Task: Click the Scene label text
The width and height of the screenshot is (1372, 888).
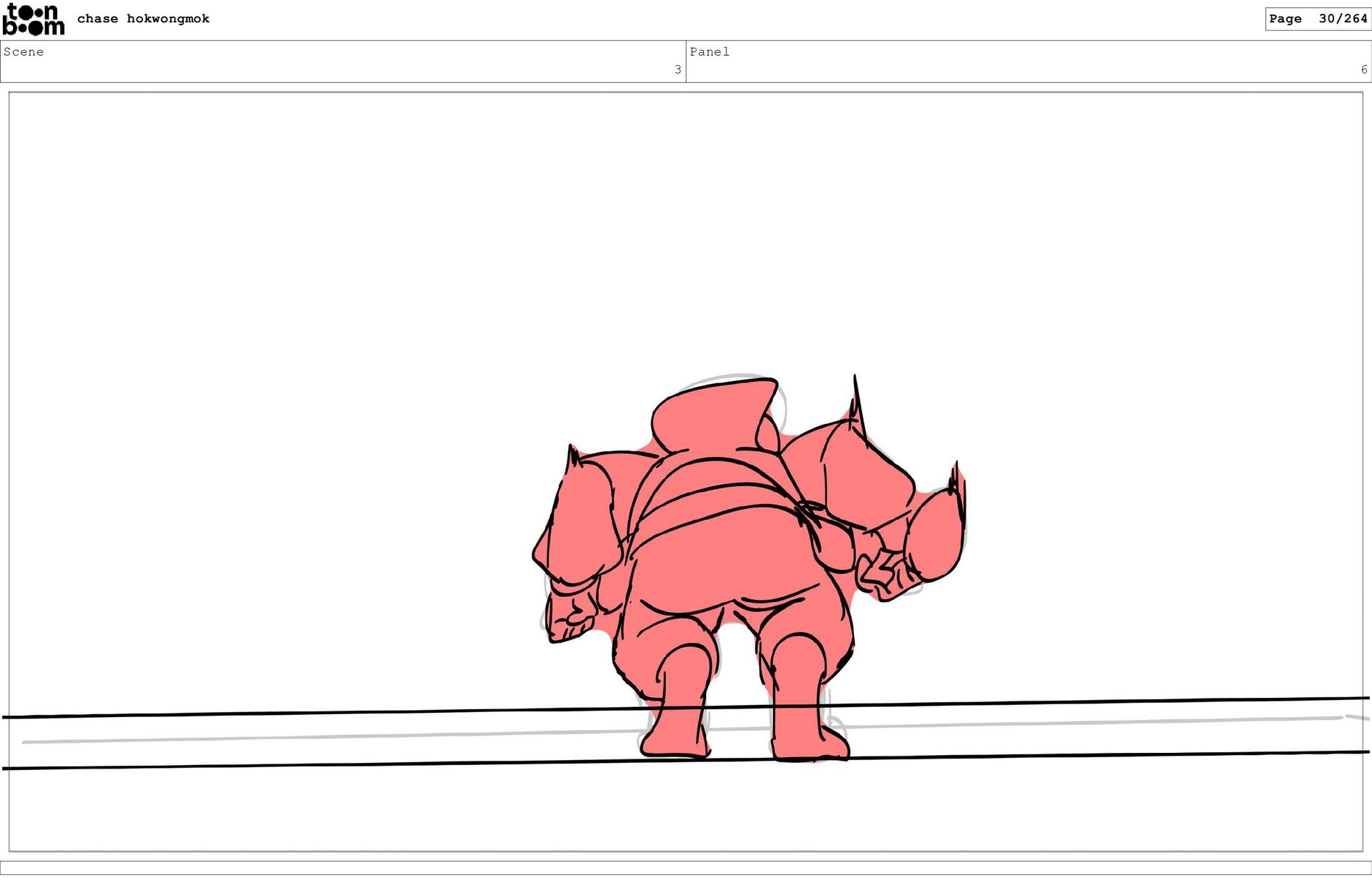Action: pyautogui.click(x=24, y=51)
